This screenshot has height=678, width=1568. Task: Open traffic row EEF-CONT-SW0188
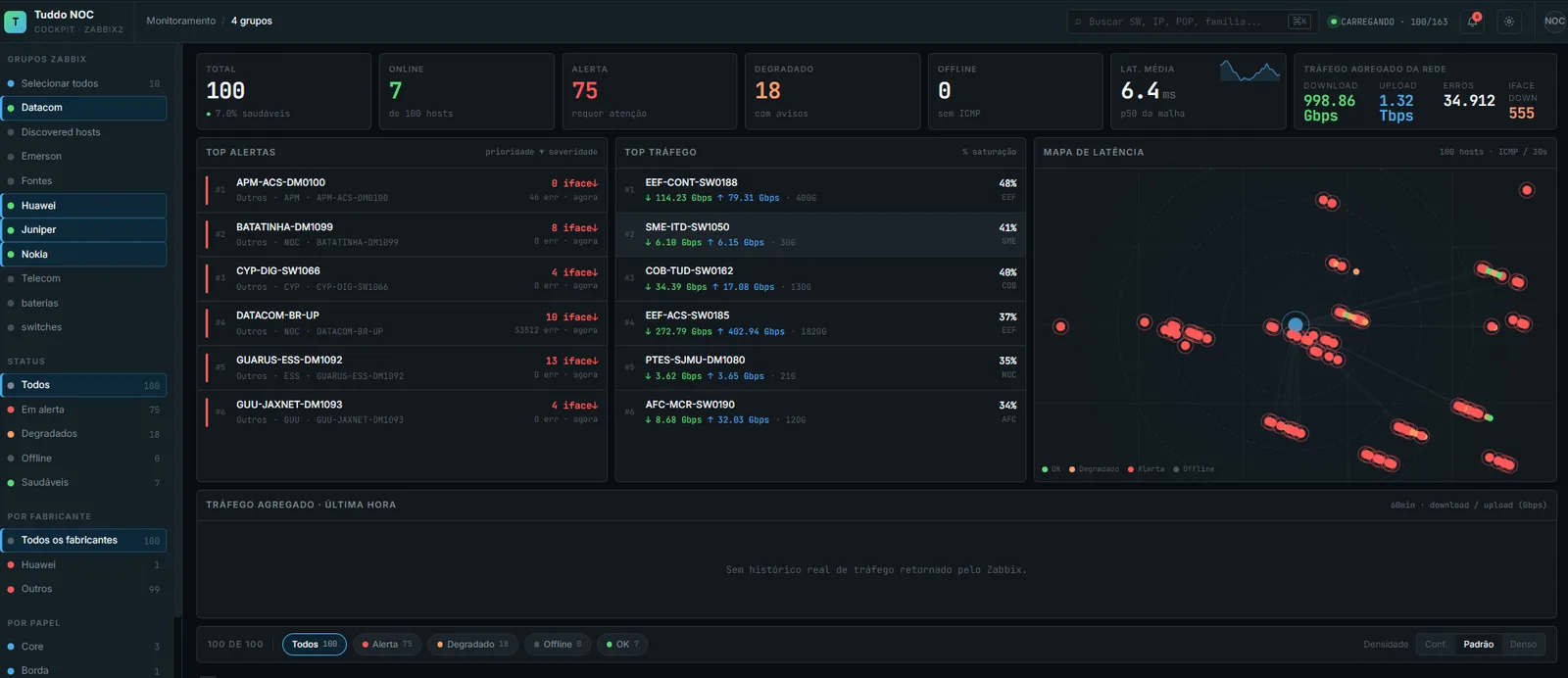820,190
